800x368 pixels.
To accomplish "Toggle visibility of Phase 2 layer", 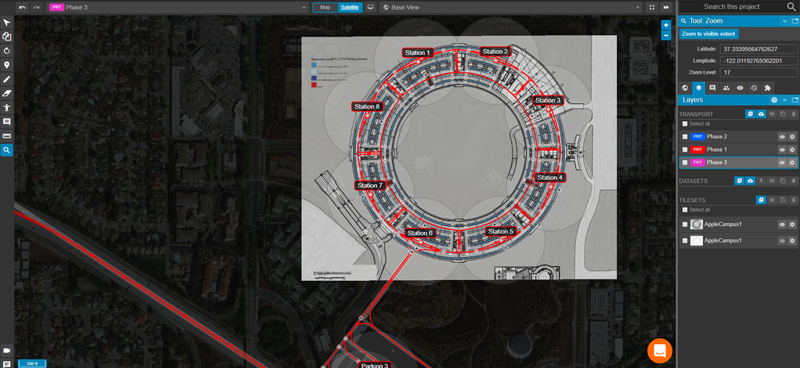I will pos(782,137).
